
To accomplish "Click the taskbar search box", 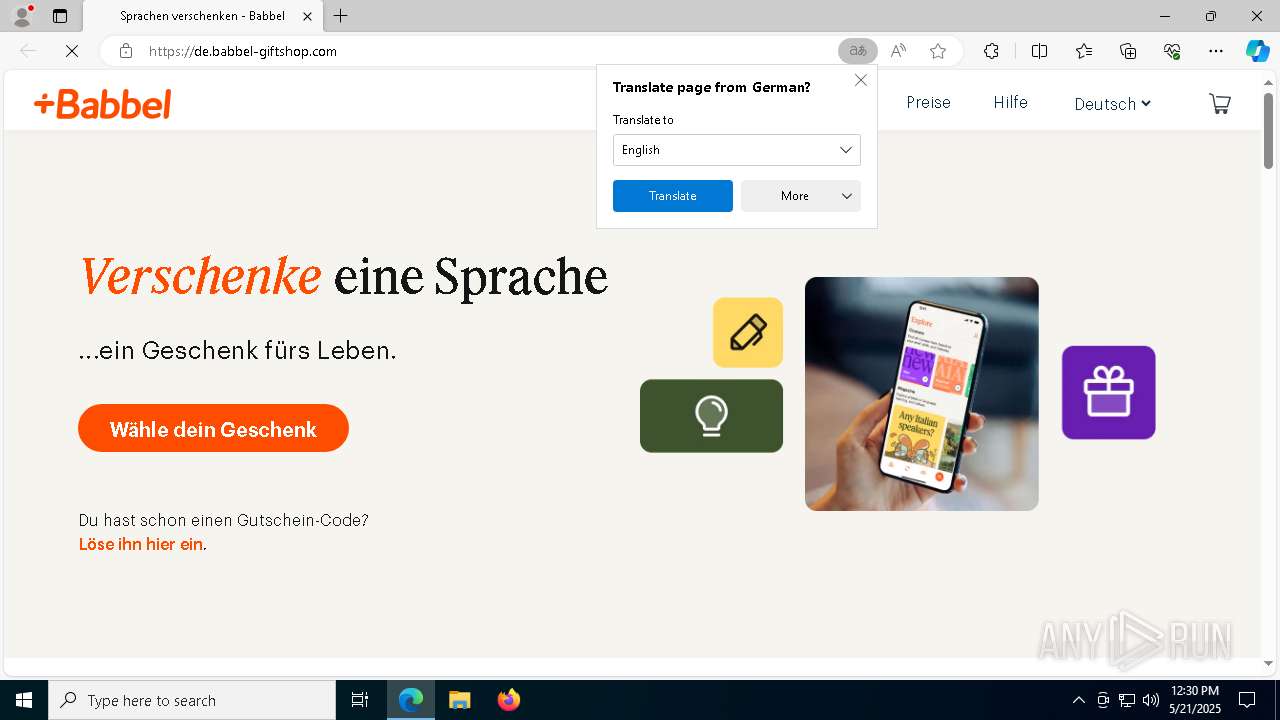I will pyautogui.click(x=192, y=700).
